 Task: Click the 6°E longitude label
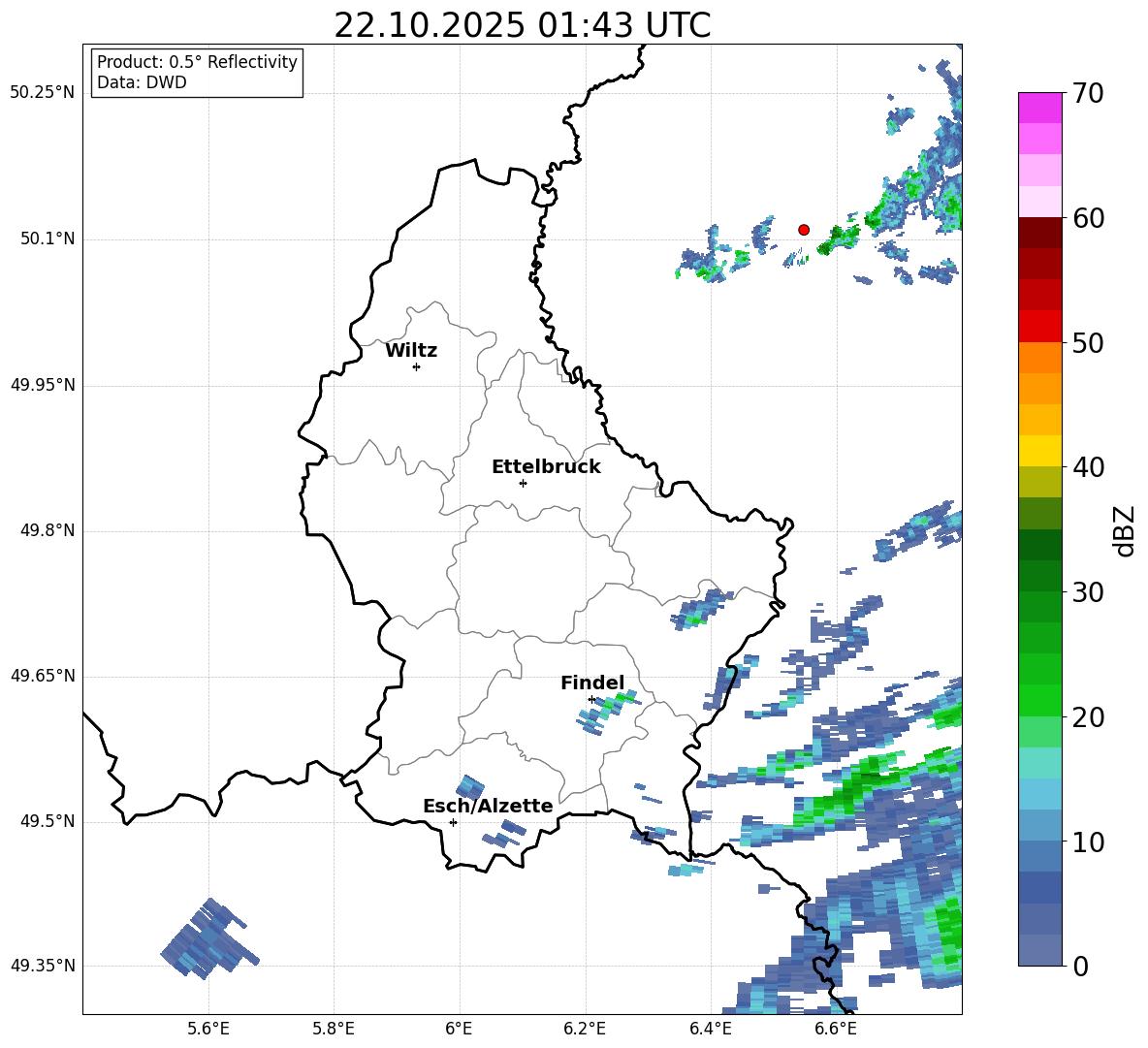click(x=459, y=1029)
